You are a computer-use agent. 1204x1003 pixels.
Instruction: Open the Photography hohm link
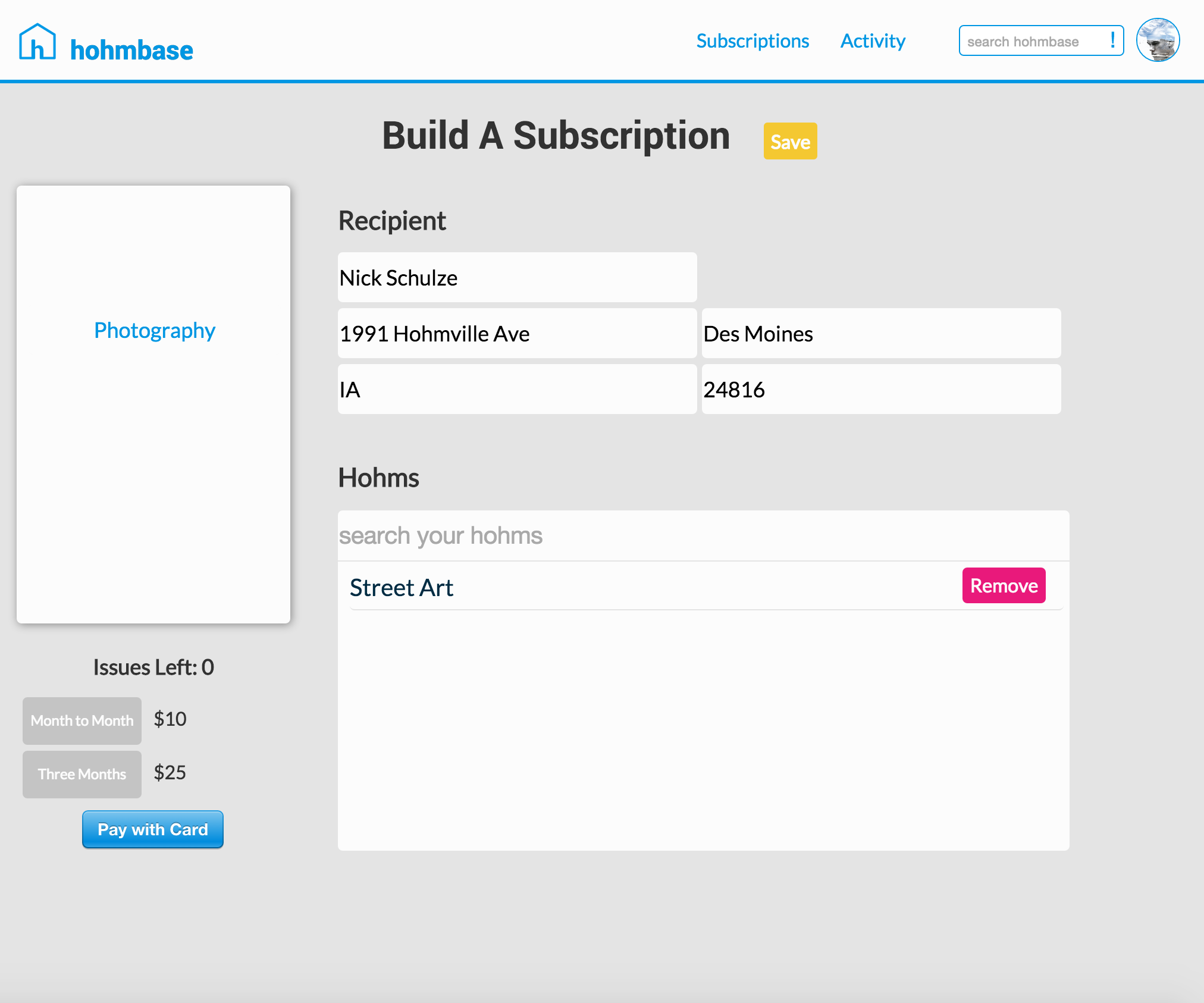point(155,330)
